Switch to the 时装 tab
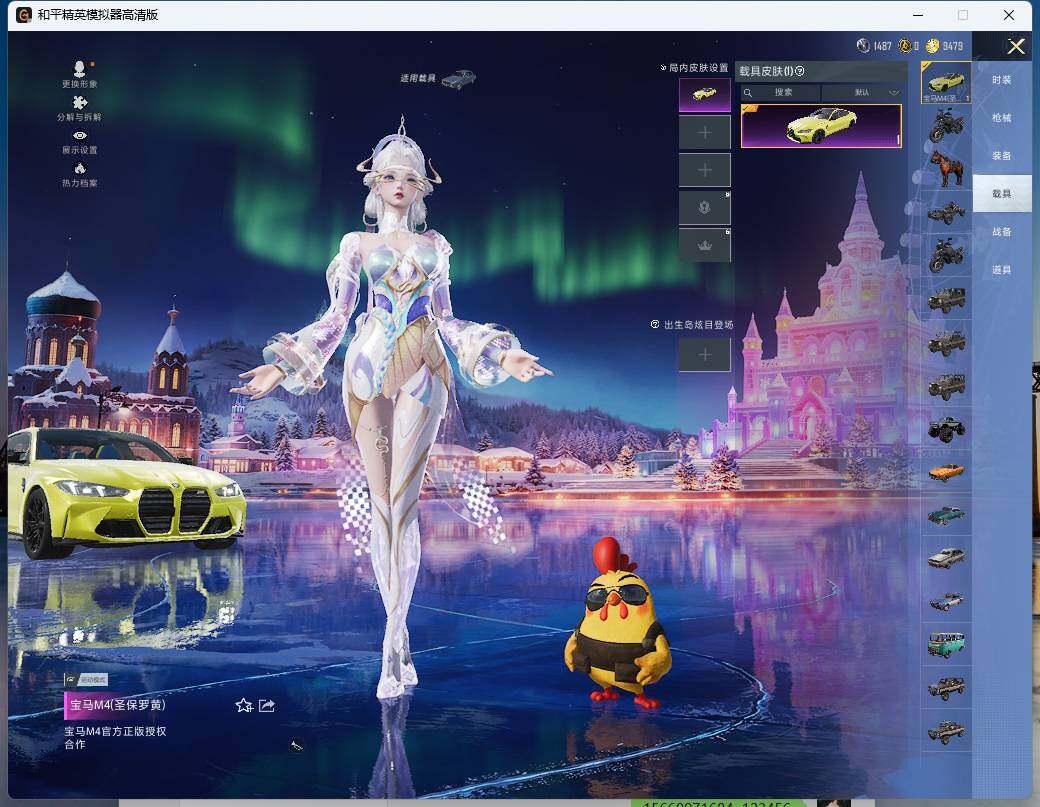 coord(1002,80)
